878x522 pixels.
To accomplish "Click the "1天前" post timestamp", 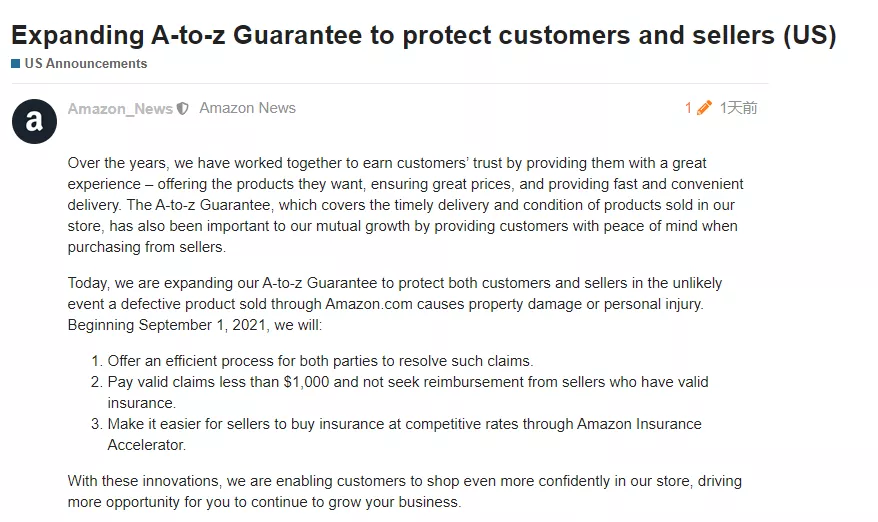I will pyautogui.click(x=738, y=108).
